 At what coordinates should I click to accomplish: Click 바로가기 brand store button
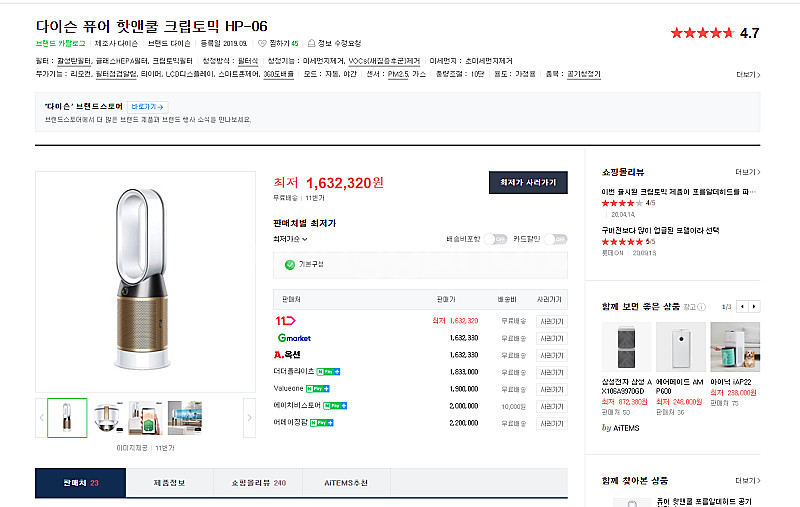147,107
